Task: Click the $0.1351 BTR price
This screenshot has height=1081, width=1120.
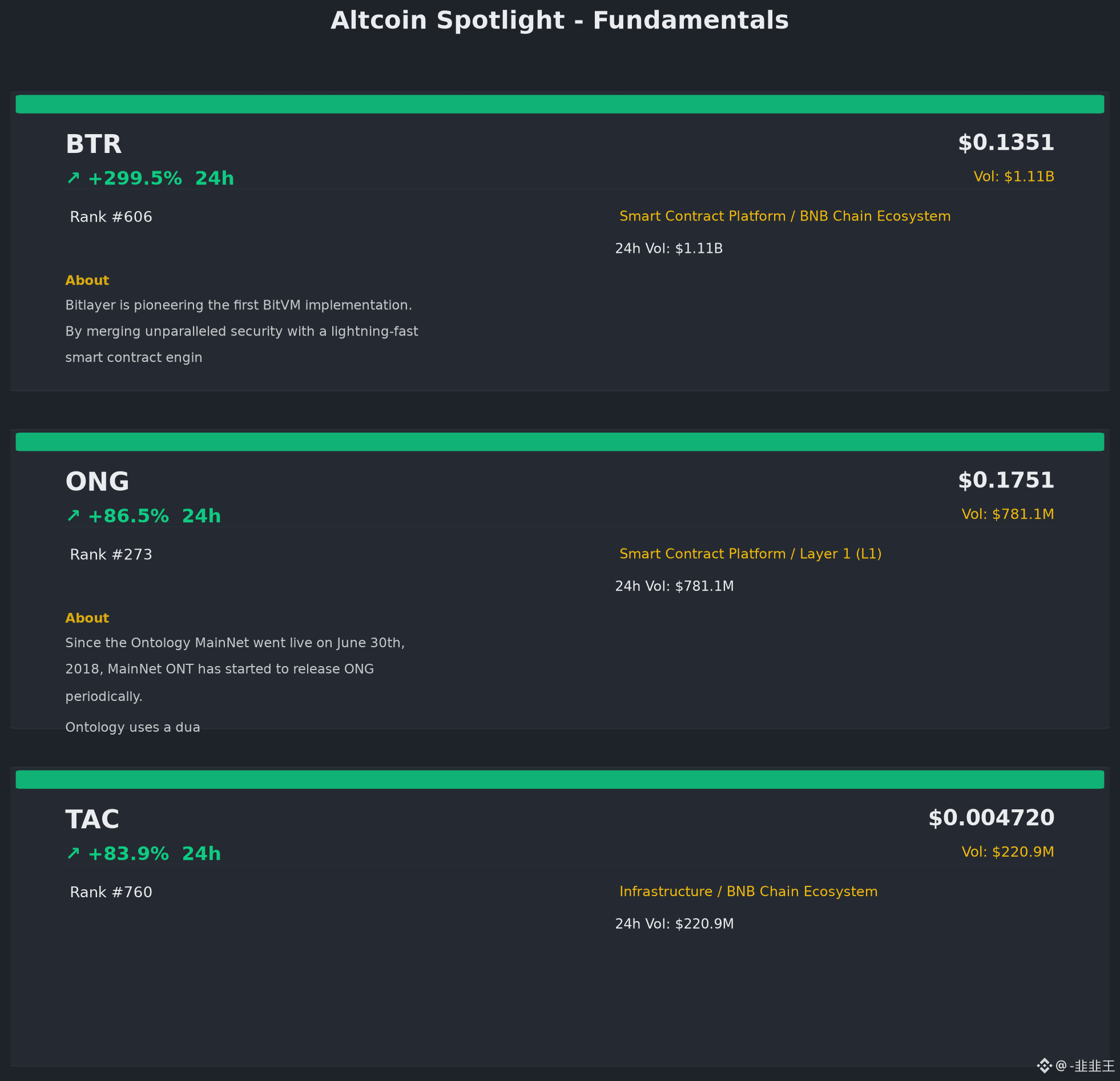Action: [x=1006, y=143]
